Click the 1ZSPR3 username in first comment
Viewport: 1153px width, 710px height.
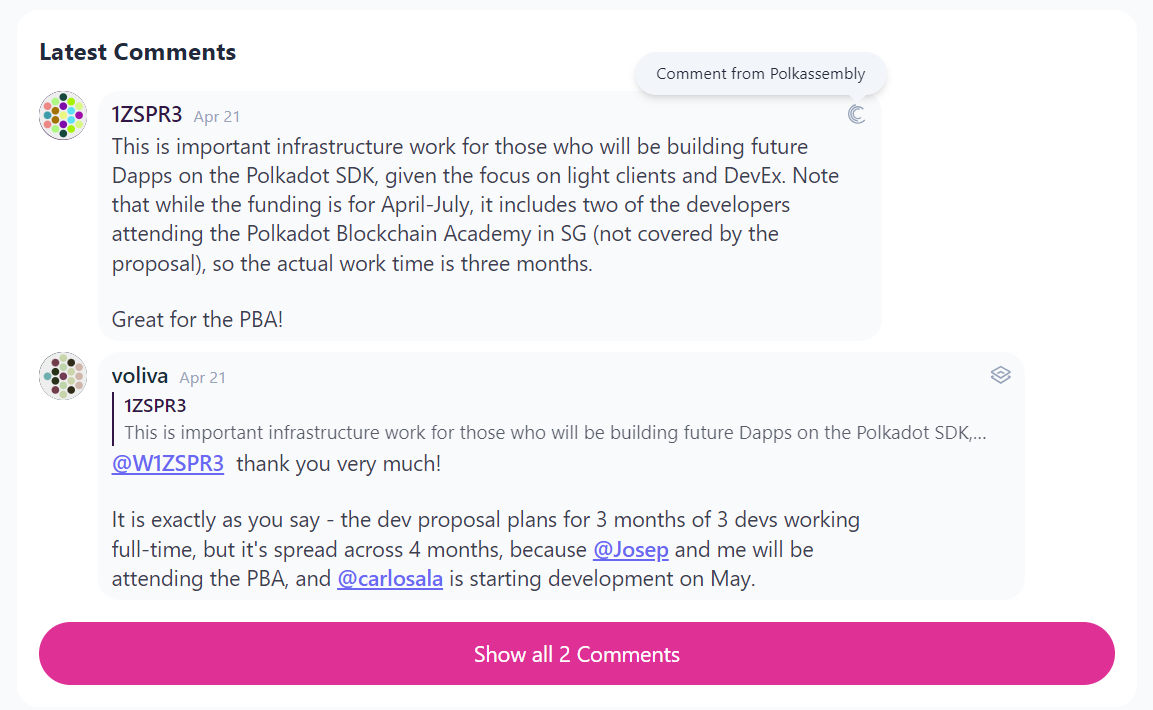click(x=147, y=115)
